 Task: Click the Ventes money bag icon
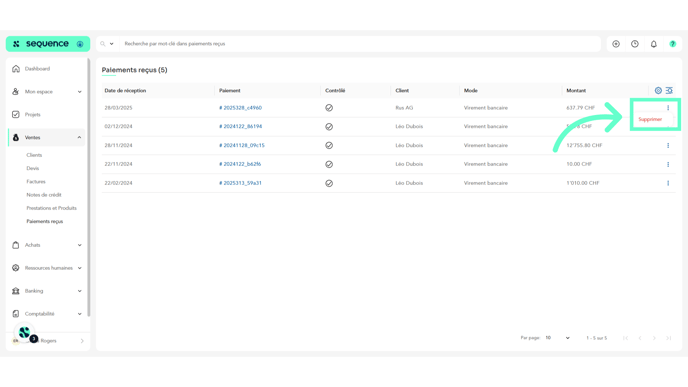click(x=16, y=137)
